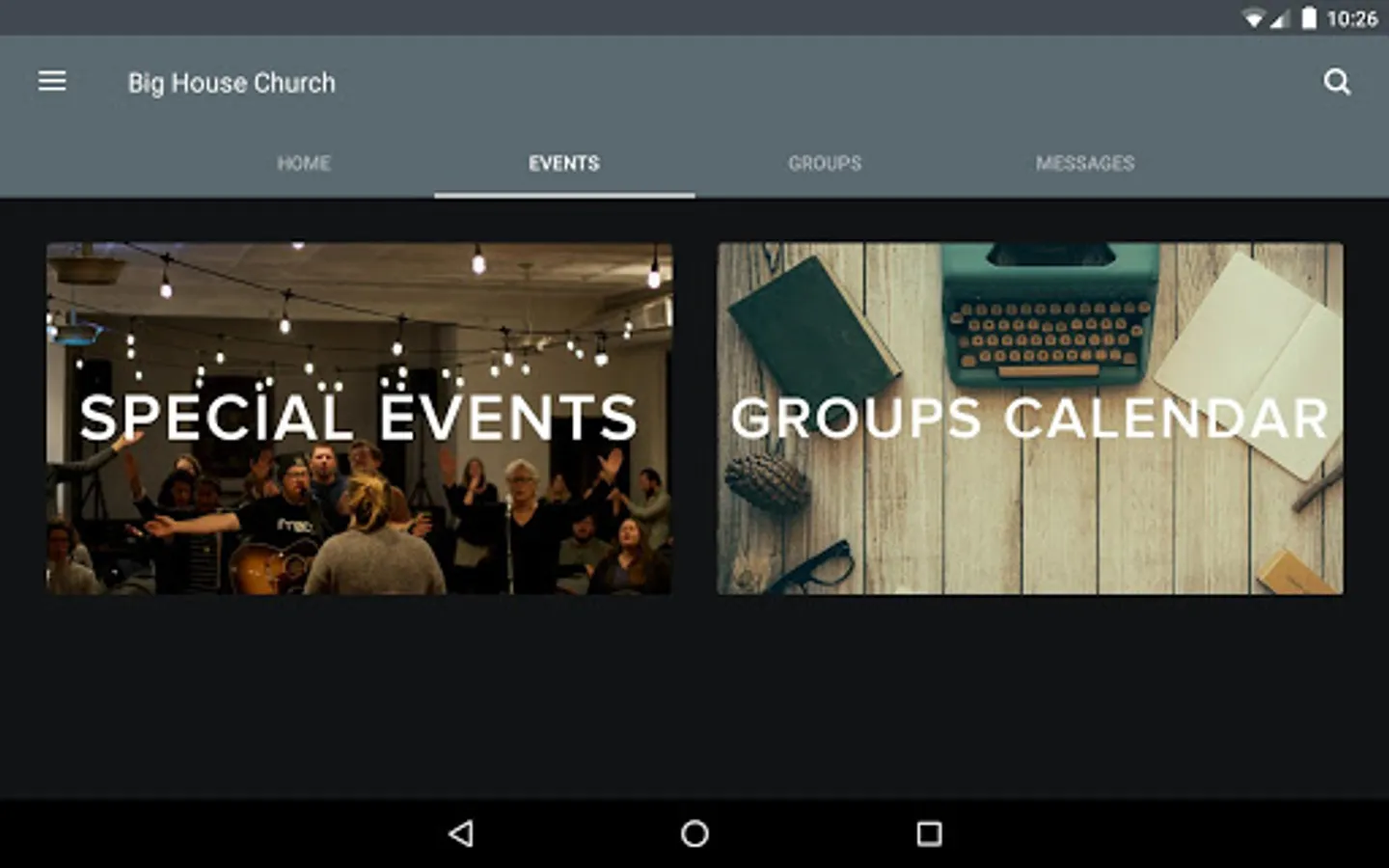Open recent apps with square button

(x=929, y=833)
